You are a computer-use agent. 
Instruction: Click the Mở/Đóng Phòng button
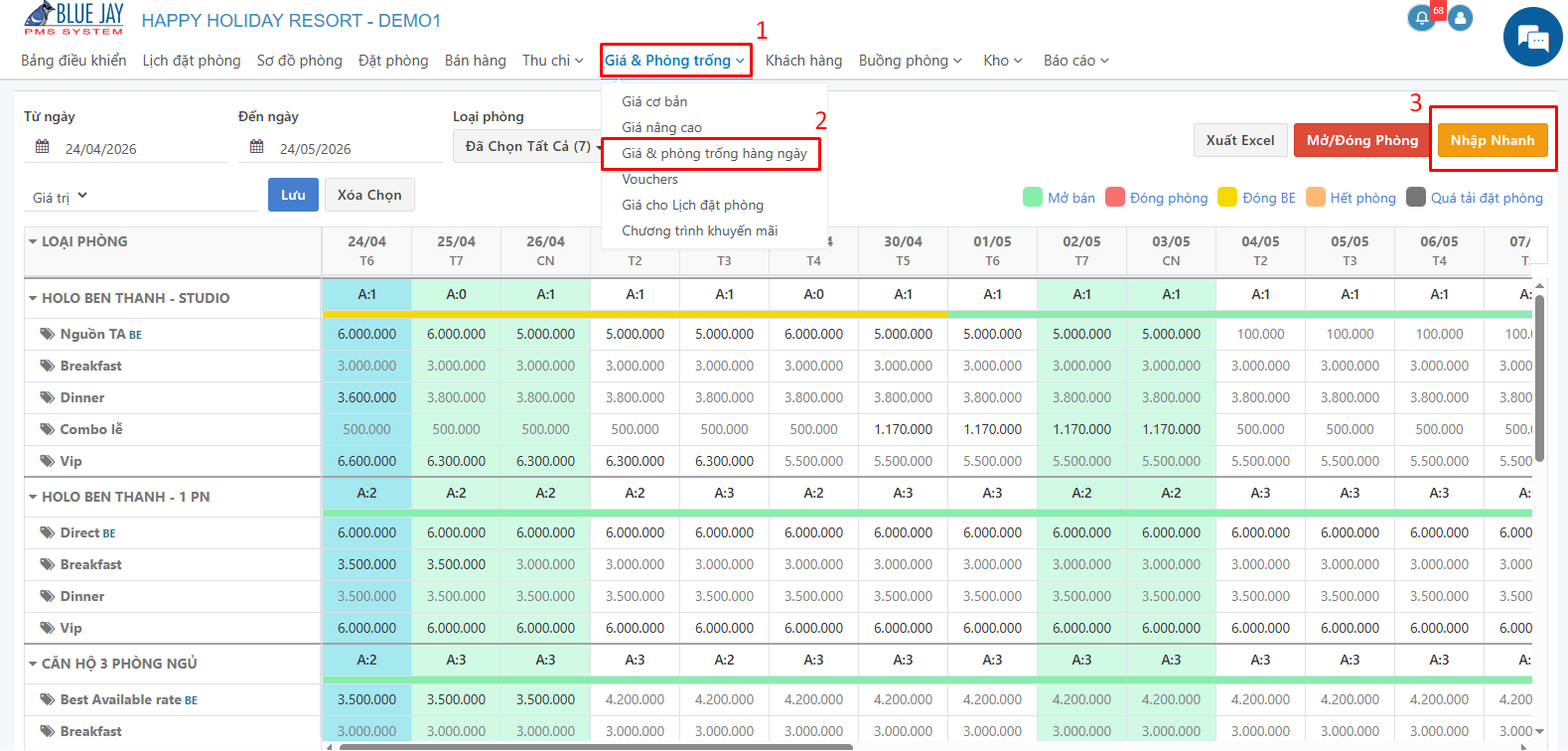click(1362, 140)
